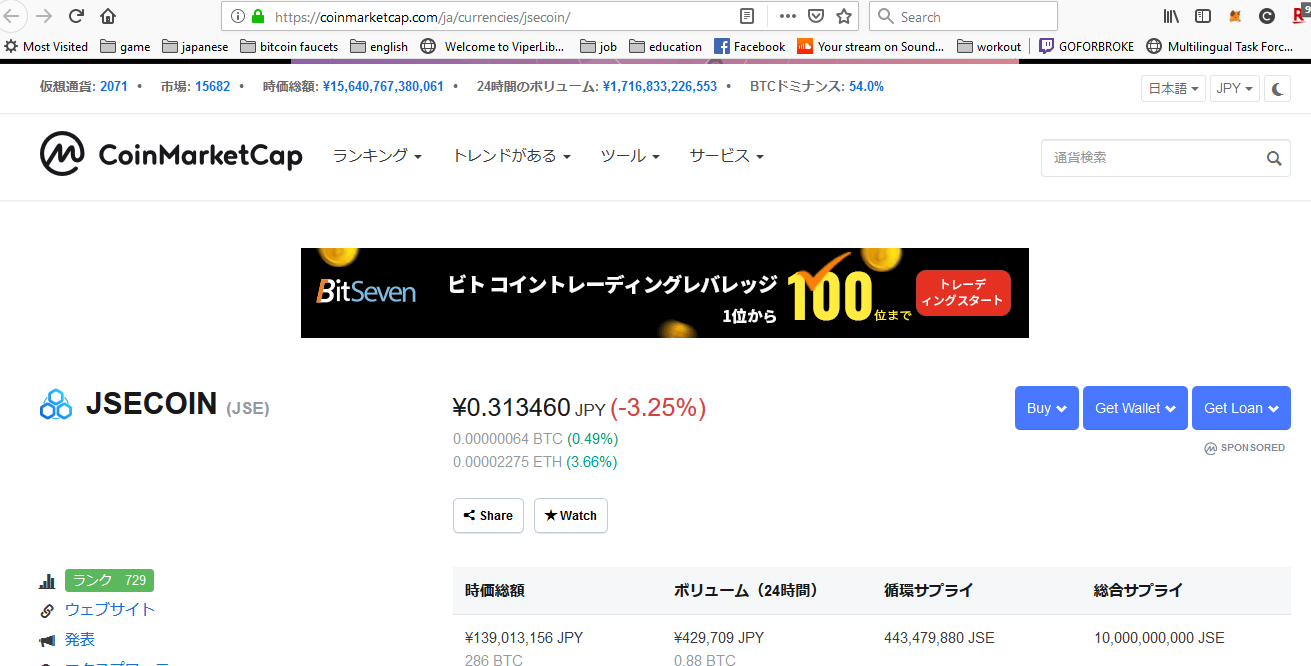Open the workout bookmarks folder
The image size is (1311, 666).
[989, 46]
